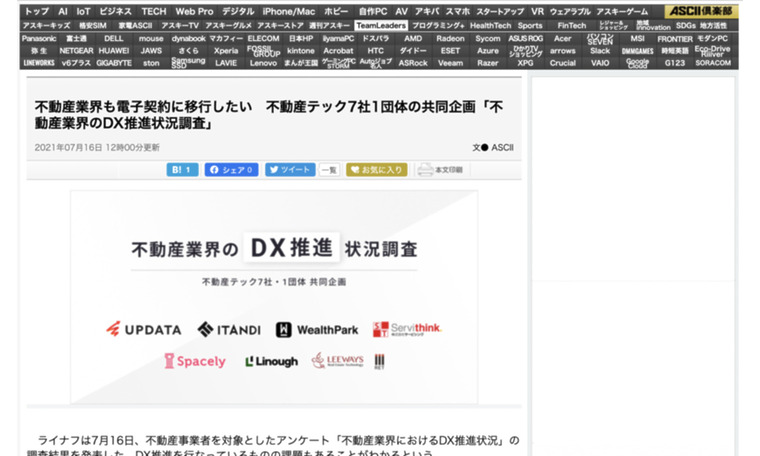
Task: Navigate to the スタートアップ category
Action: [500, 11]
